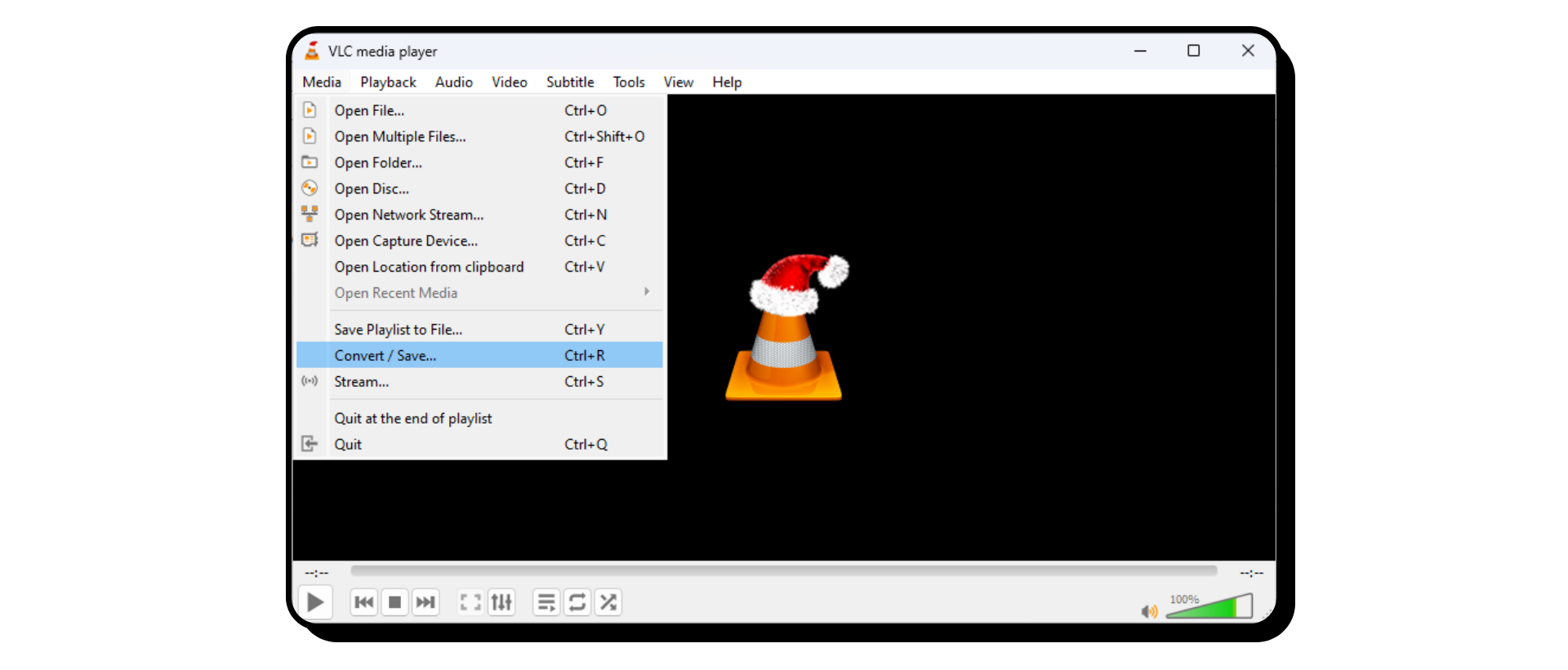
Task: Choose Save Playlist to File...
Action: (x=479, y=330)
